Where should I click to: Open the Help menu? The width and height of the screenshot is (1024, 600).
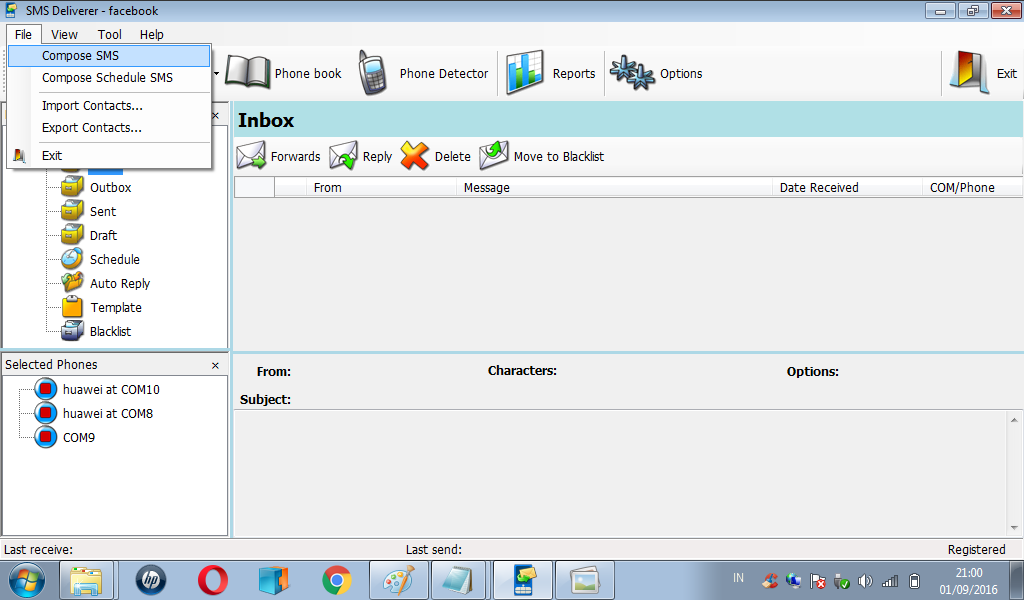tap(152, 35)
